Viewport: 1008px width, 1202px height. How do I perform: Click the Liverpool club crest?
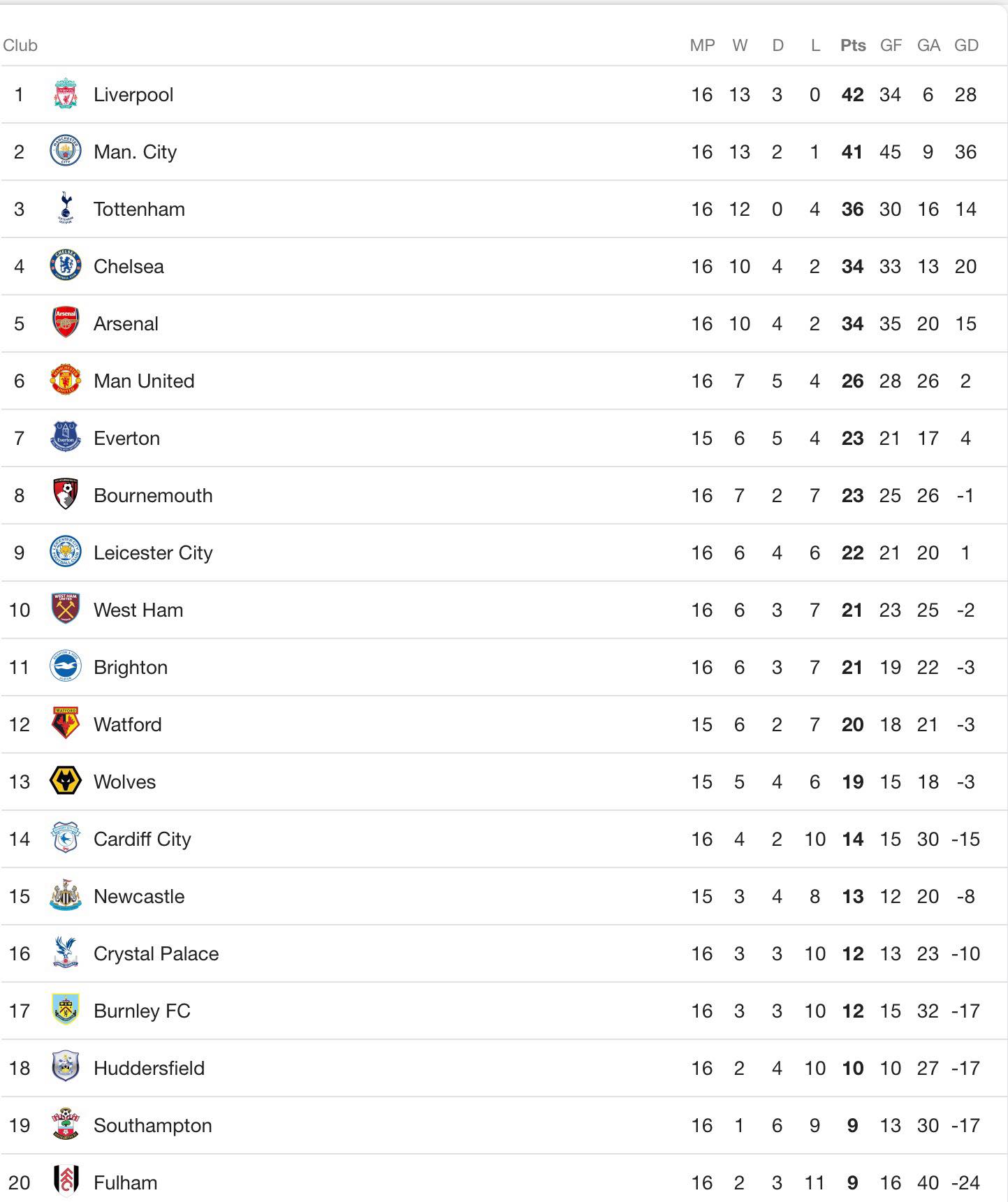(66, 94)
